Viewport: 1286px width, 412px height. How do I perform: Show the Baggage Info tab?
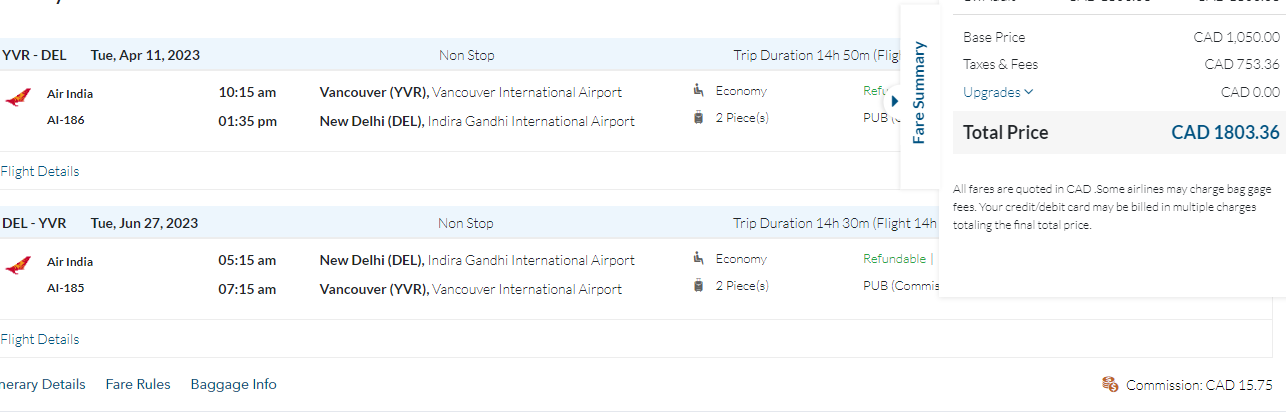click(x=234, y=384)
